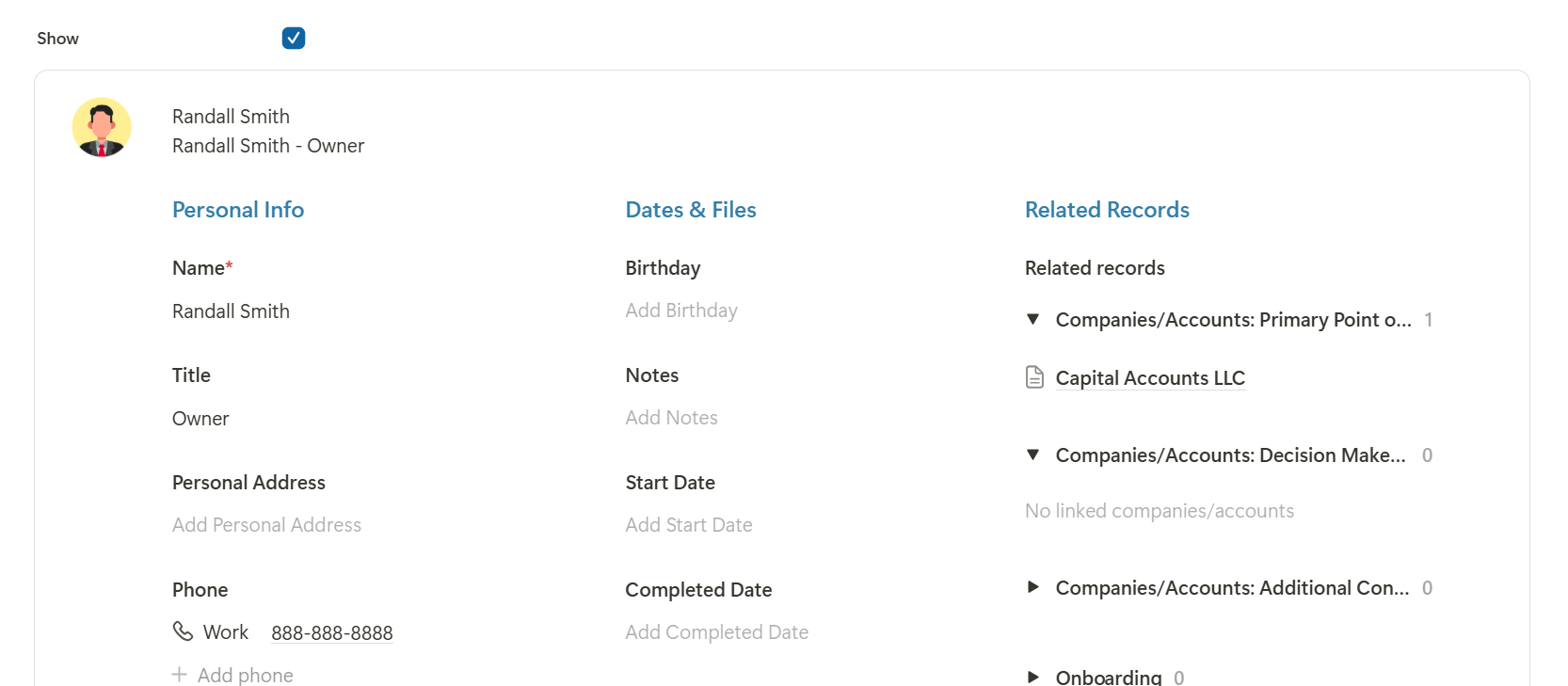Uncheck the Show checkbox

[294, 38]
